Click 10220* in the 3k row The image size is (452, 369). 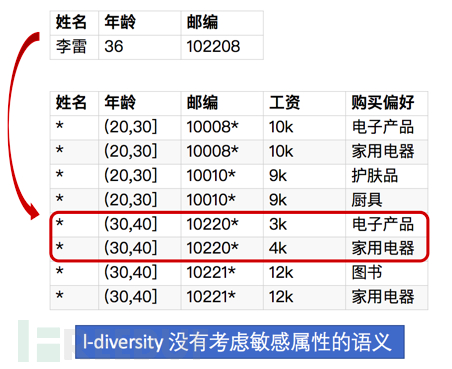coord(222,224)
